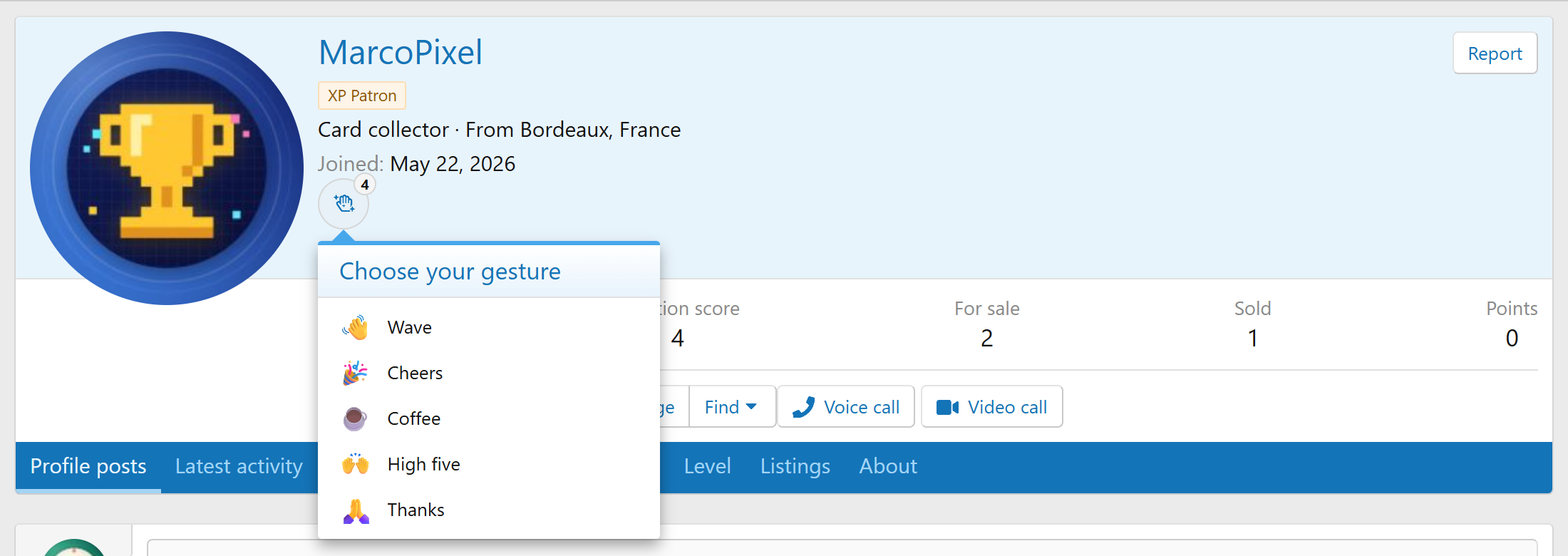Choose the Coffee cup icon
The image size is (1568, 556).
point(355,418)
